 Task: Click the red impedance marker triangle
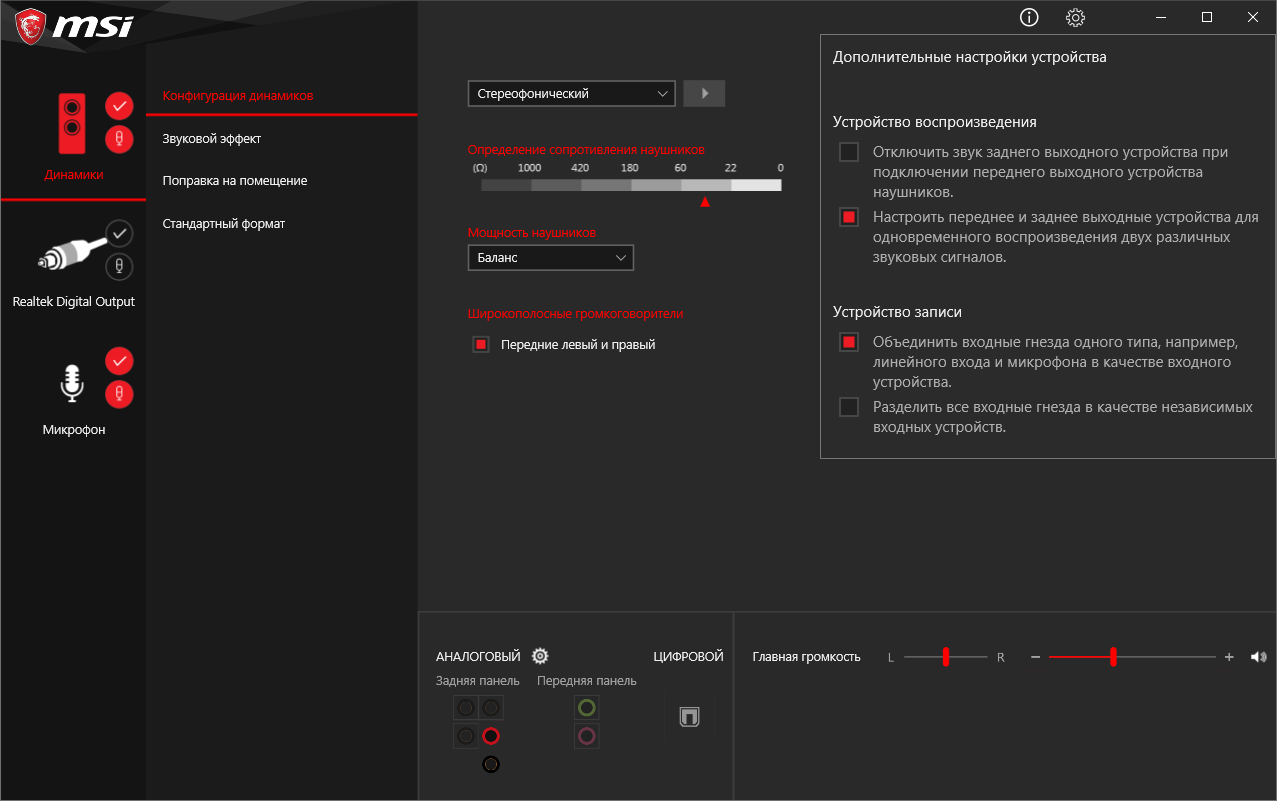pyautogui.click(x=705, y=202)
